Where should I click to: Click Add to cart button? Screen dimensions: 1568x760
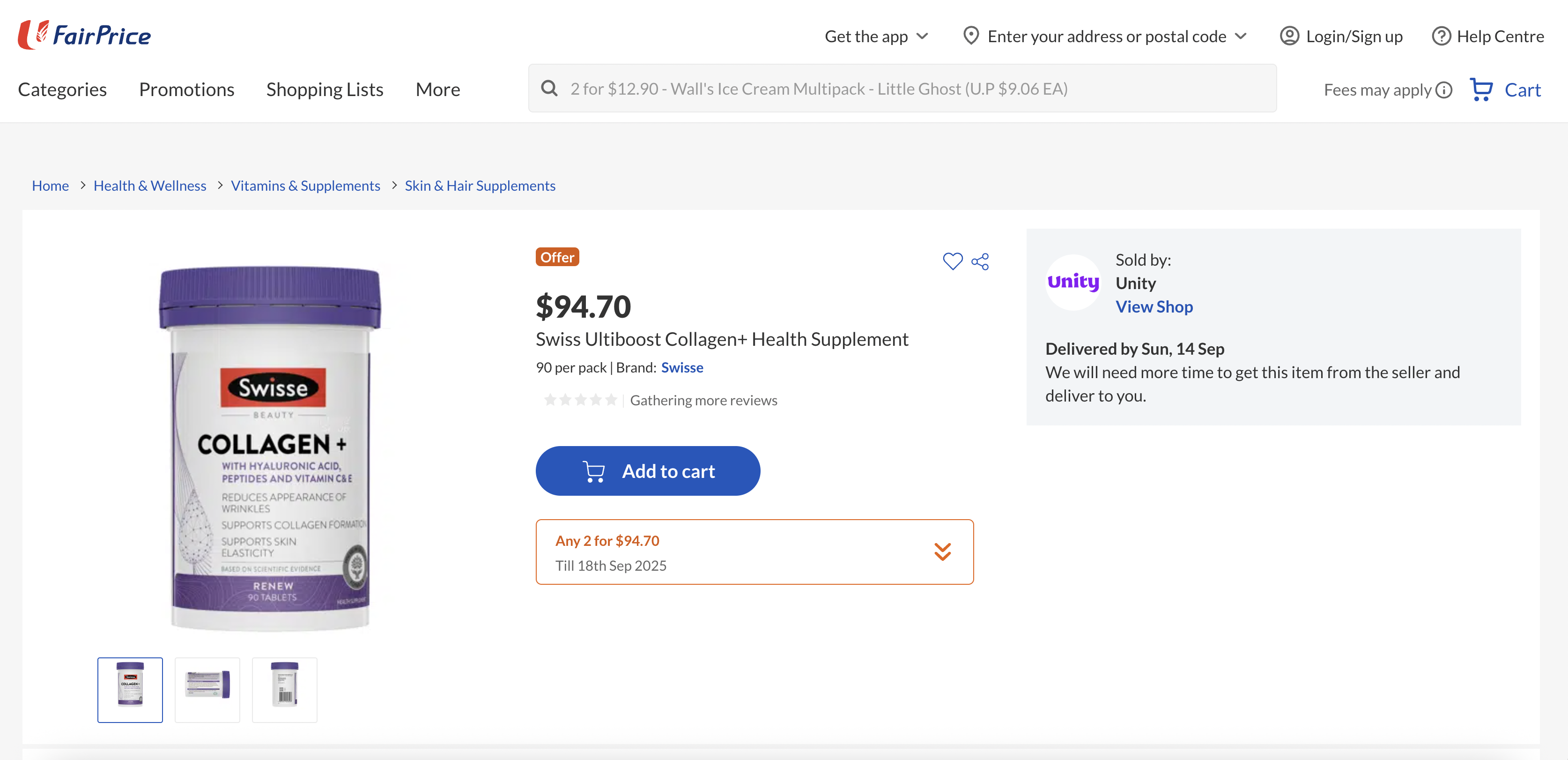(x=648, y=471)
